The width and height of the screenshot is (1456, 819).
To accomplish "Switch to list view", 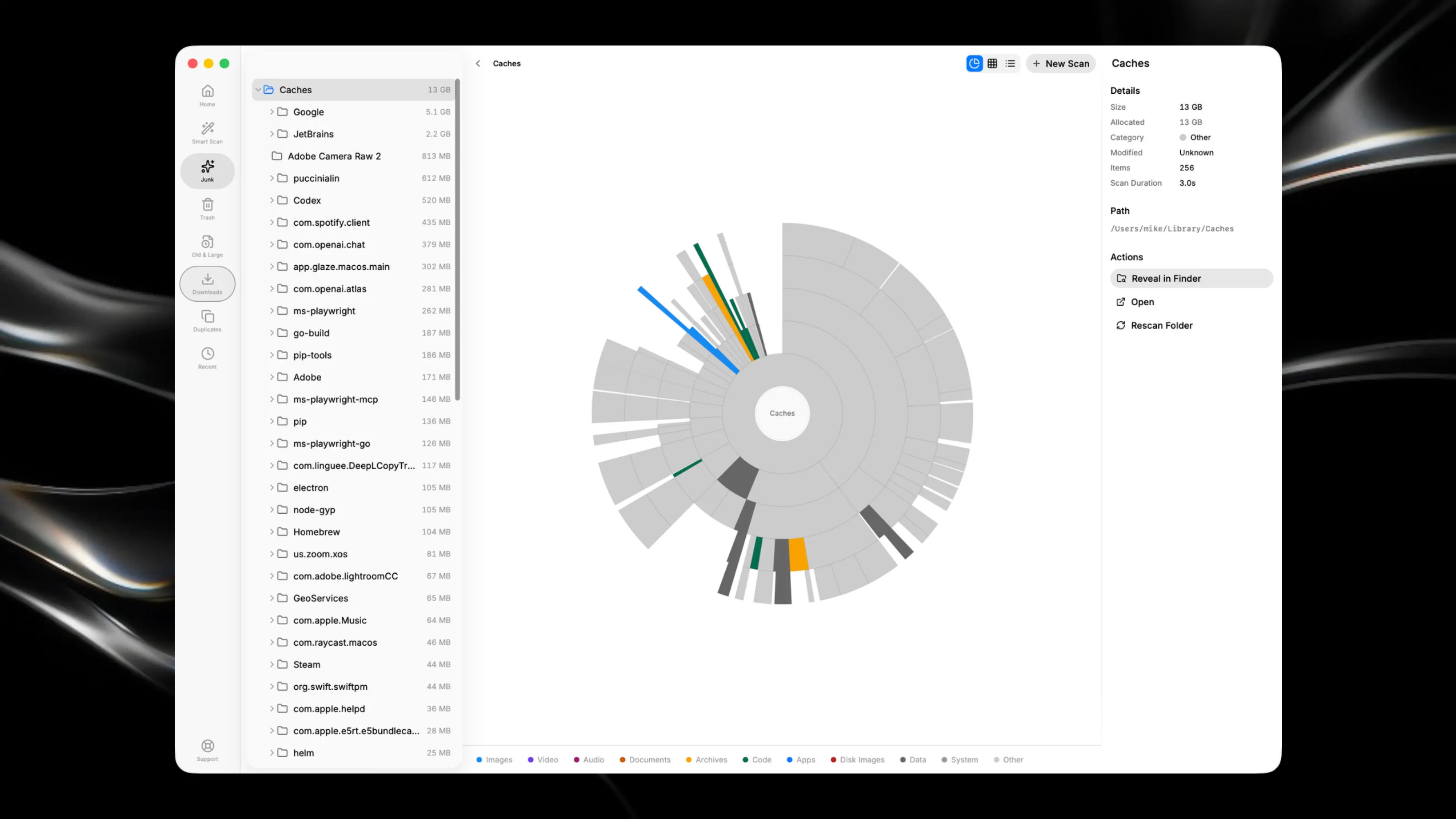I will coord(1011,63).
